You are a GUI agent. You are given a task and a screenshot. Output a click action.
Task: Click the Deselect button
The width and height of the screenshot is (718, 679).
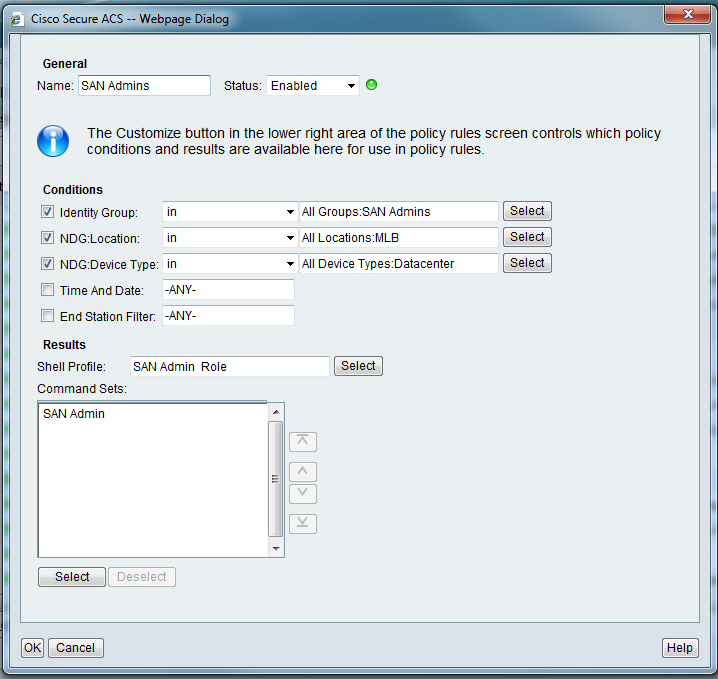point(142,577)
